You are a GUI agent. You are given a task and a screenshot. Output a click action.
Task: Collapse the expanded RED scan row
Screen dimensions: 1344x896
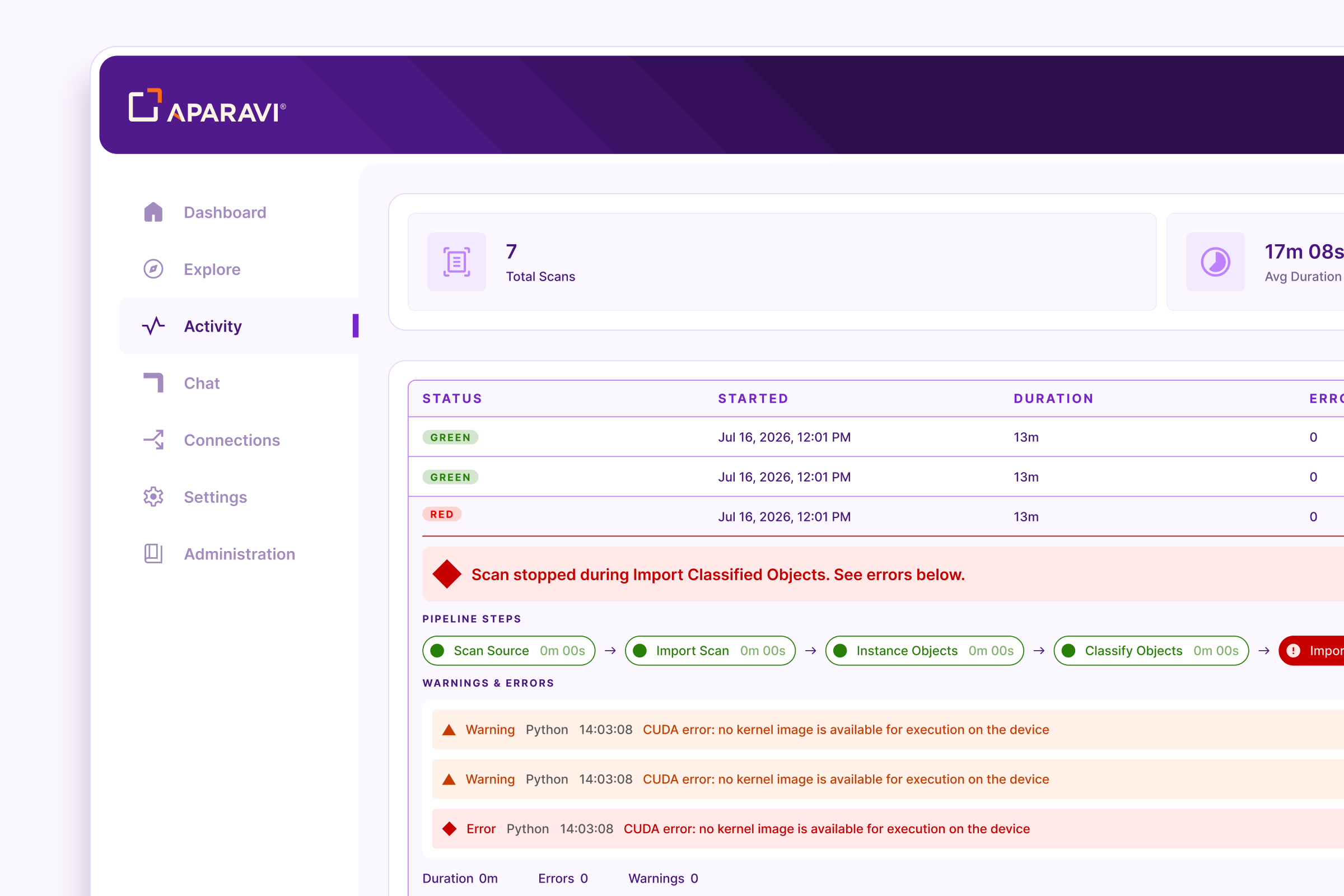point(876,516)
